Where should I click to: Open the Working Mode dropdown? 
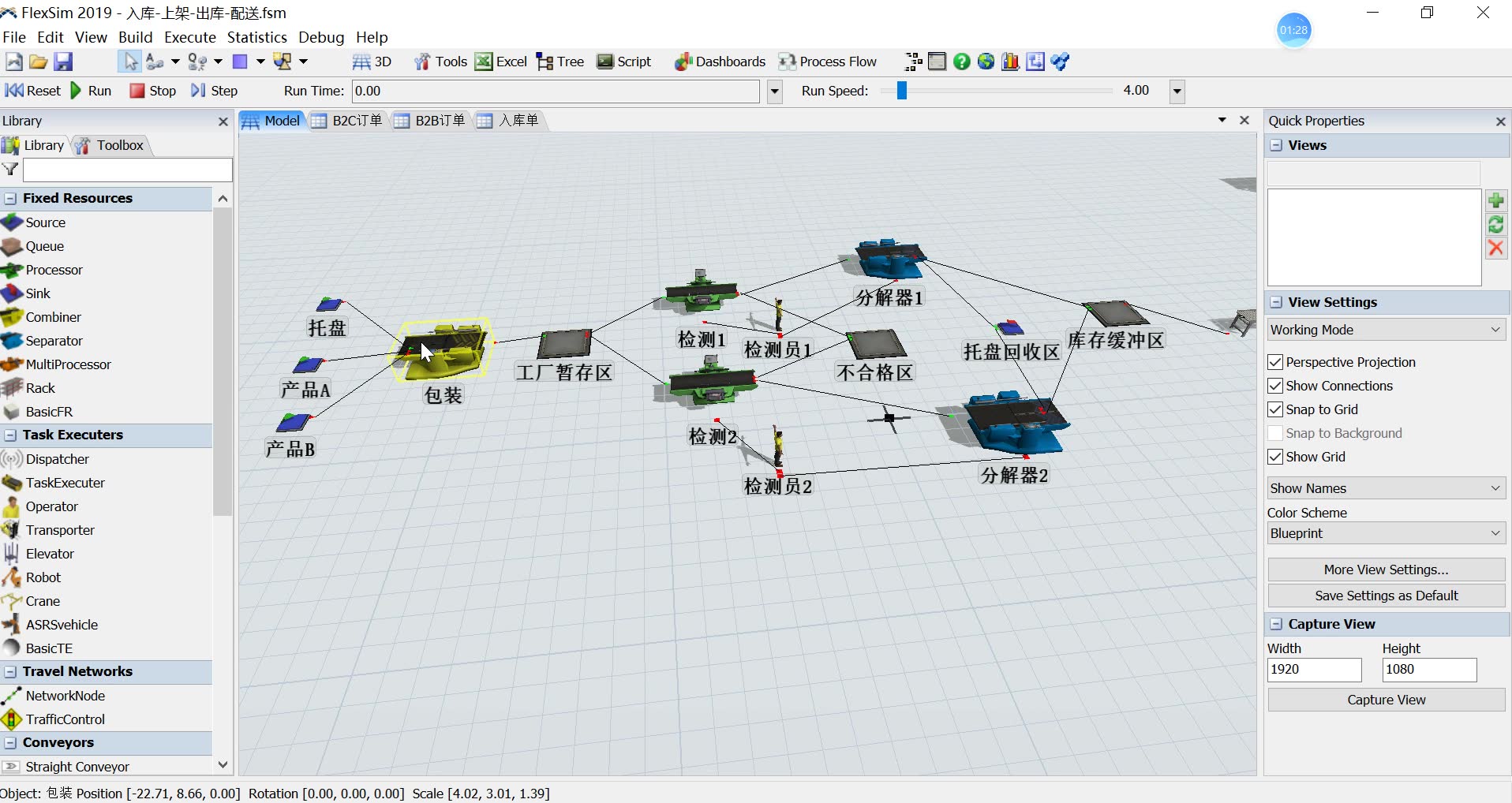coord(1386,330)
